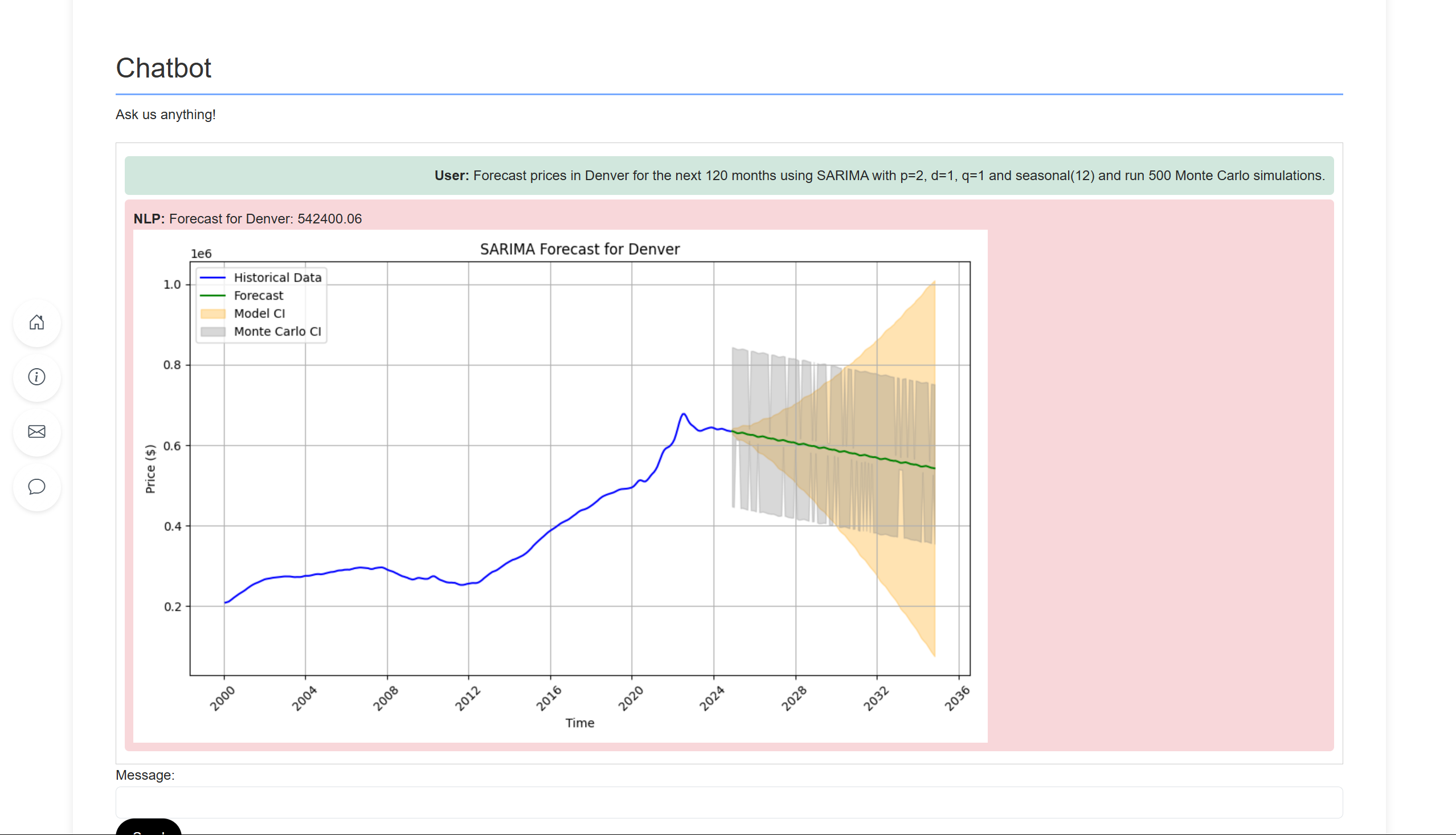1456x835 pixels.
Task: Click the orange Model CI legend swatch
Action: click(x=212, y=313)
